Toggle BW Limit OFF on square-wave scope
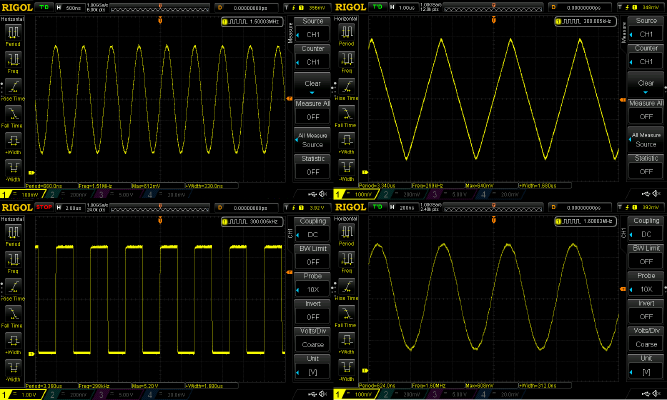The image size is (667, 400). click(x=313, y=257)
